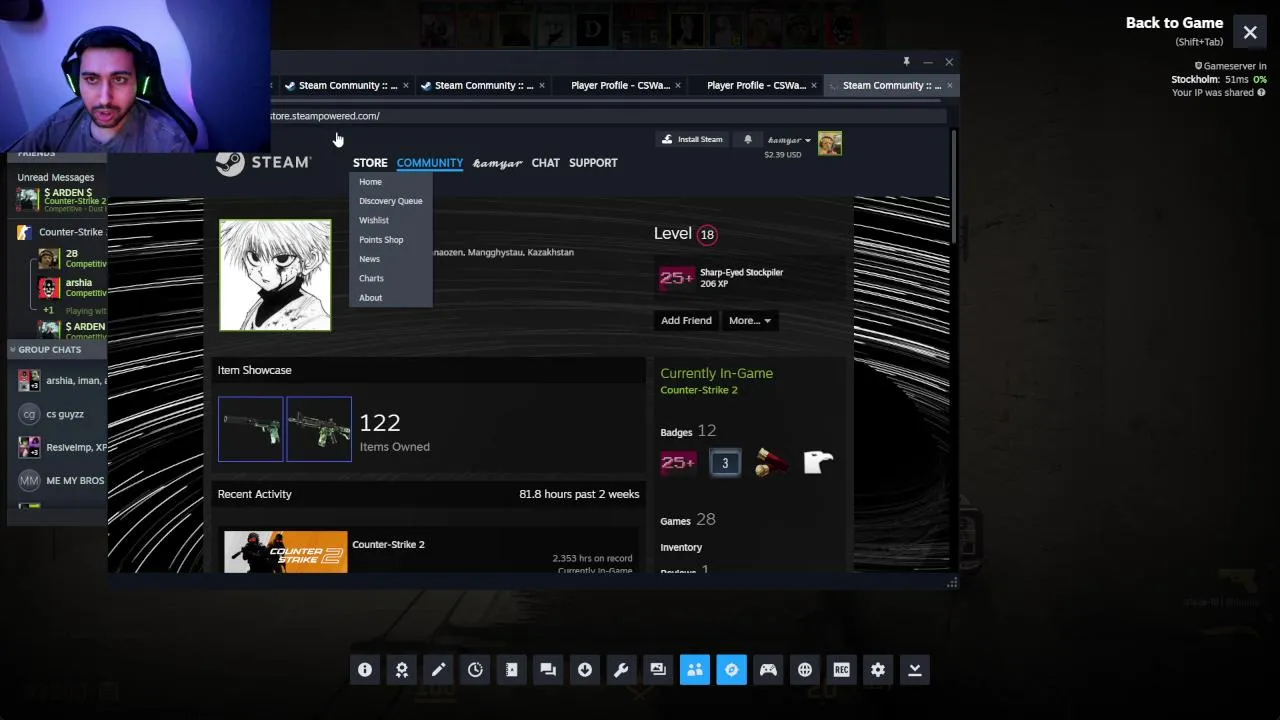Open the kamyar account dropdown at top right
The height and width of the screenshot is (720, 1280).
coord(789,140)
